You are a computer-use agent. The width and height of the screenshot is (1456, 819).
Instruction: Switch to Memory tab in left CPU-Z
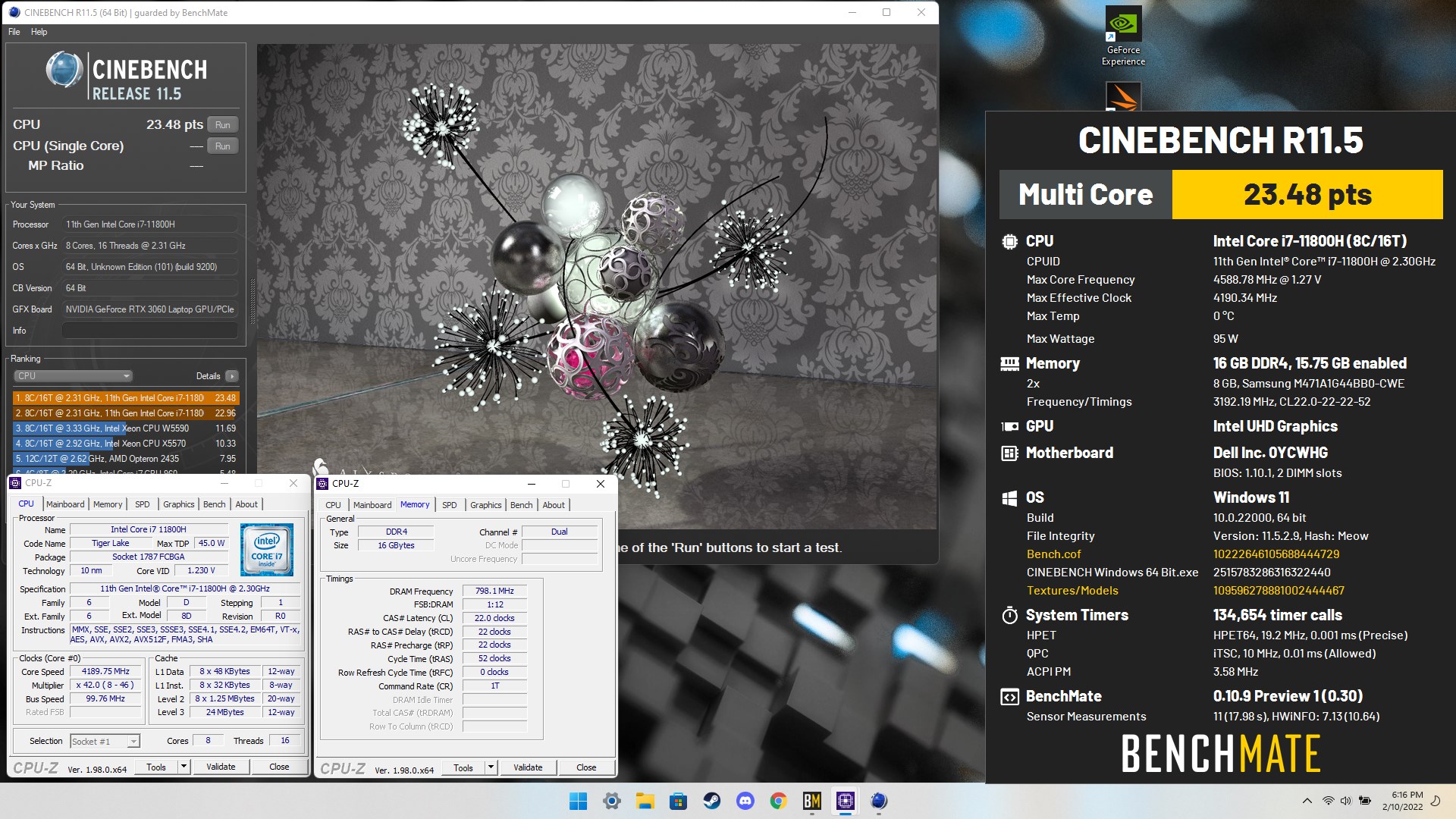[x=108, y=504]
